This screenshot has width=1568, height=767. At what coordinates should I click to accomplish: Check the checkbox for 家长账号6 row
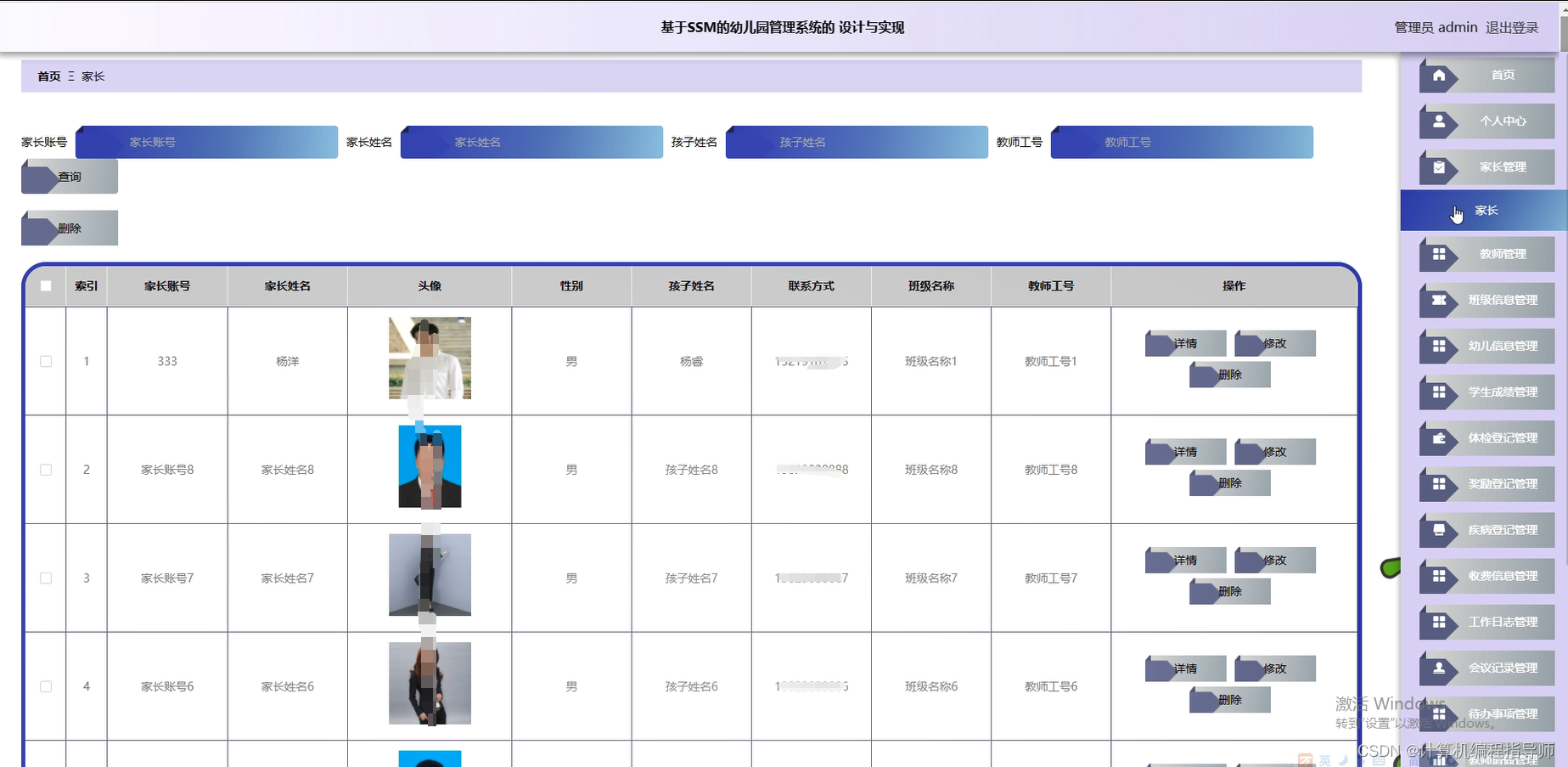(x=46, y=686)
